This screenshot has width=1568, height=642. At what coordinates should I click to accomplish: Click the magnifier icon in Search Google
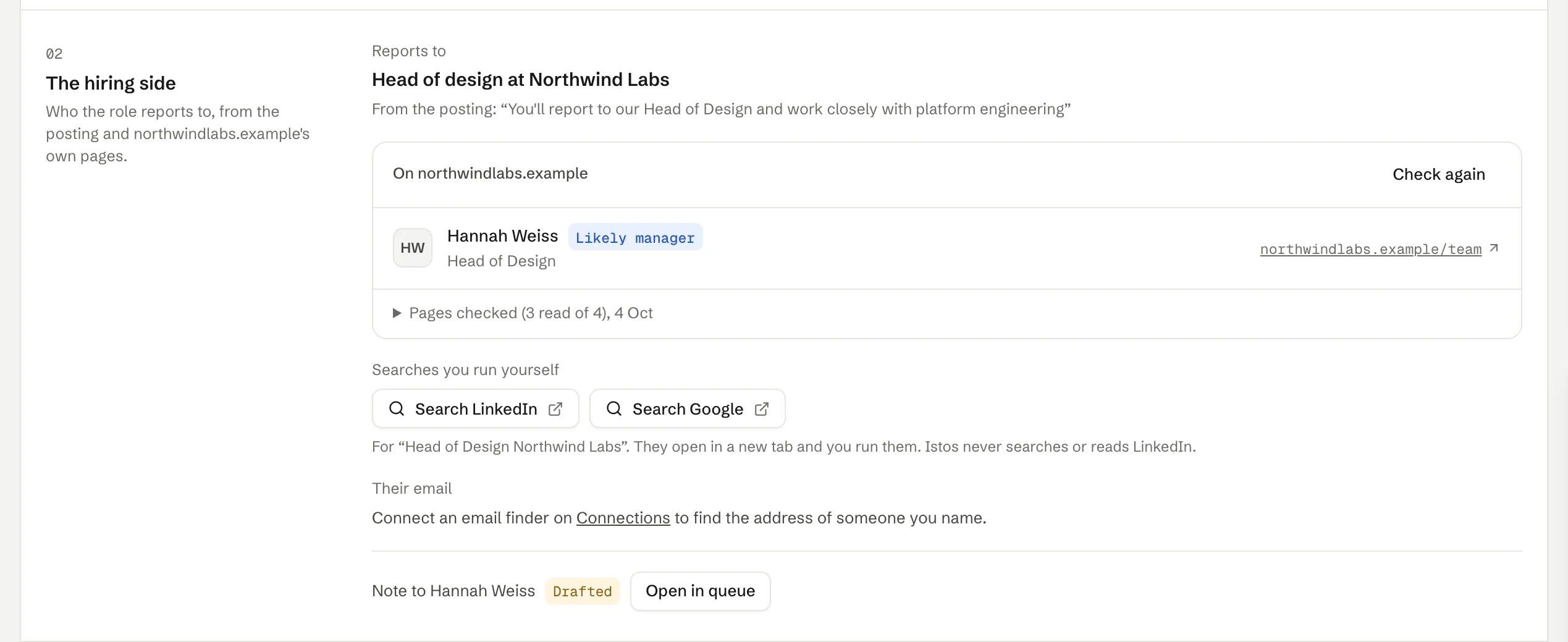614,408
